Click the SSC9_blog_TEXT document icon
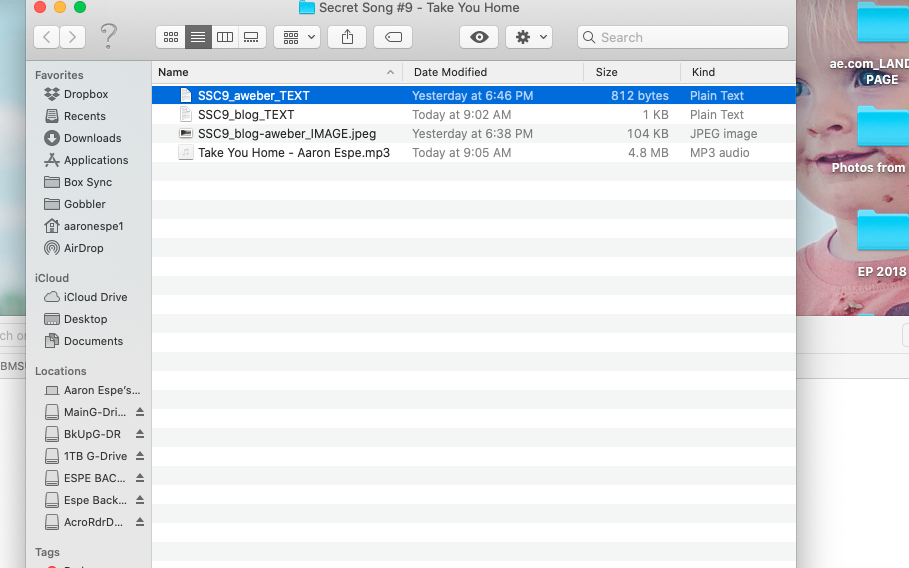Viewport: 909px width, 568px height. (x=186, y=114)
